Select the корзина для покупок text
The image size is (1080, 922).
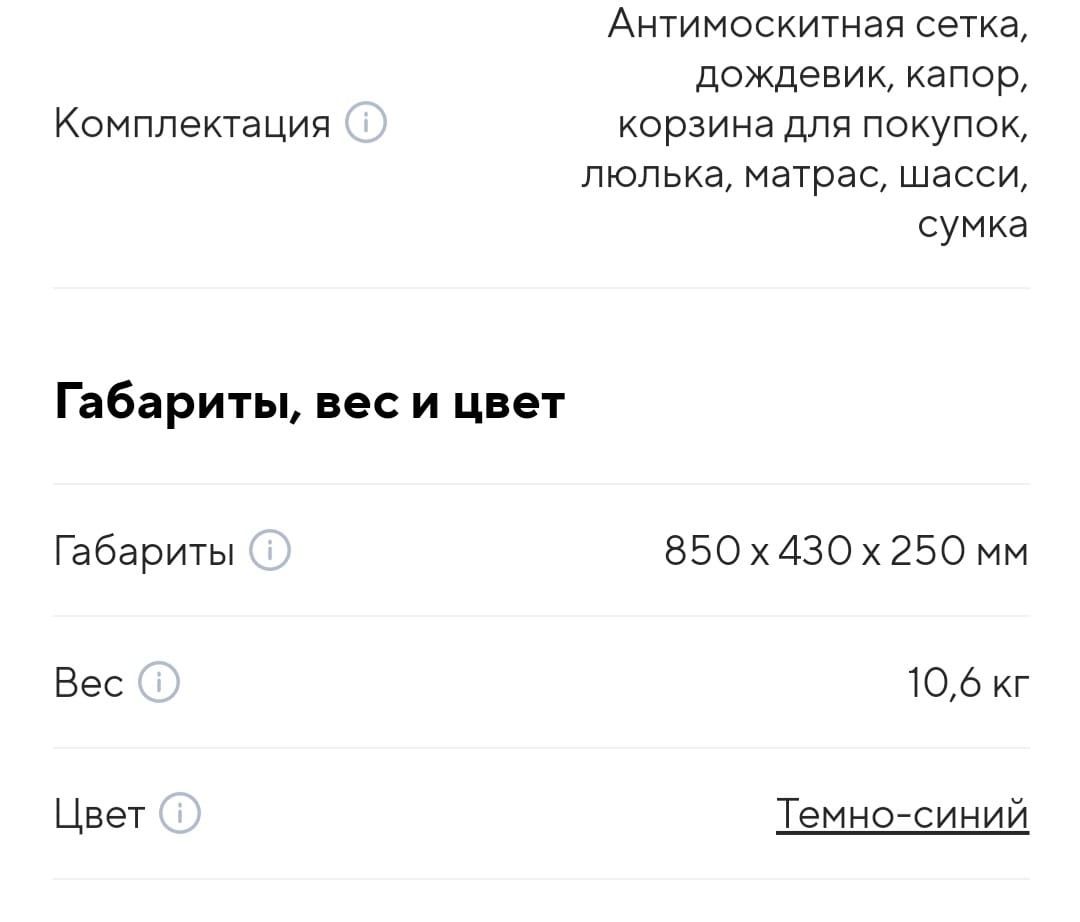coord(822,125)
